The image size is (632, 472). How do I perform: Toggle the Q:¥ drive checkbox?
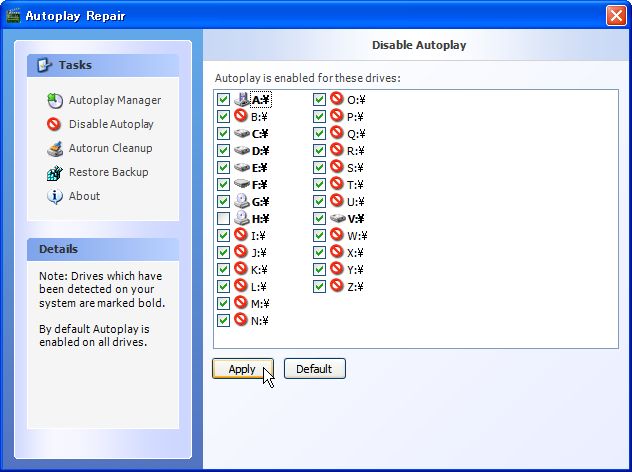click(x=319, y=133)
